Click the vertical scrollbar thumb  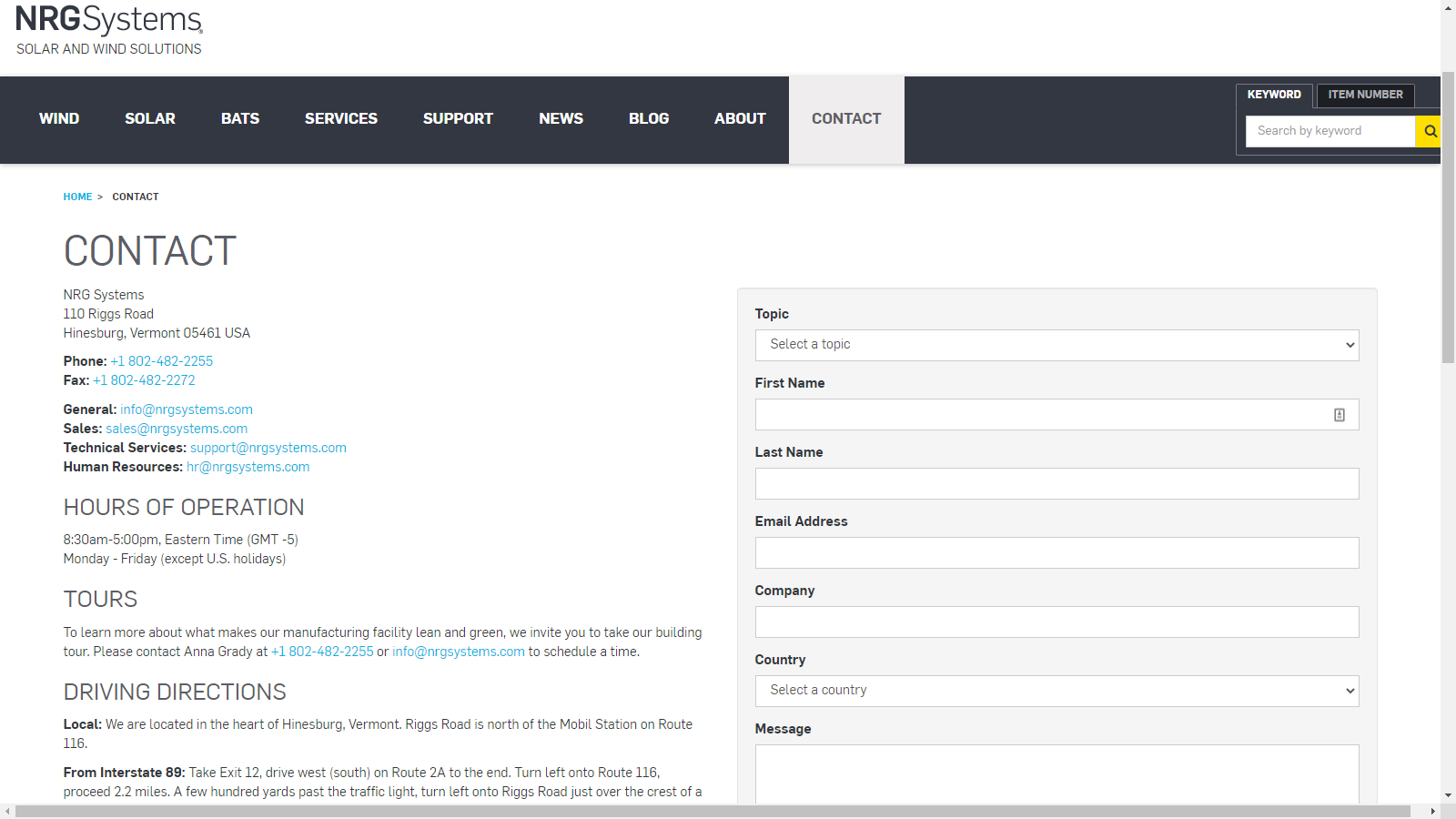tap(1448, 217)
